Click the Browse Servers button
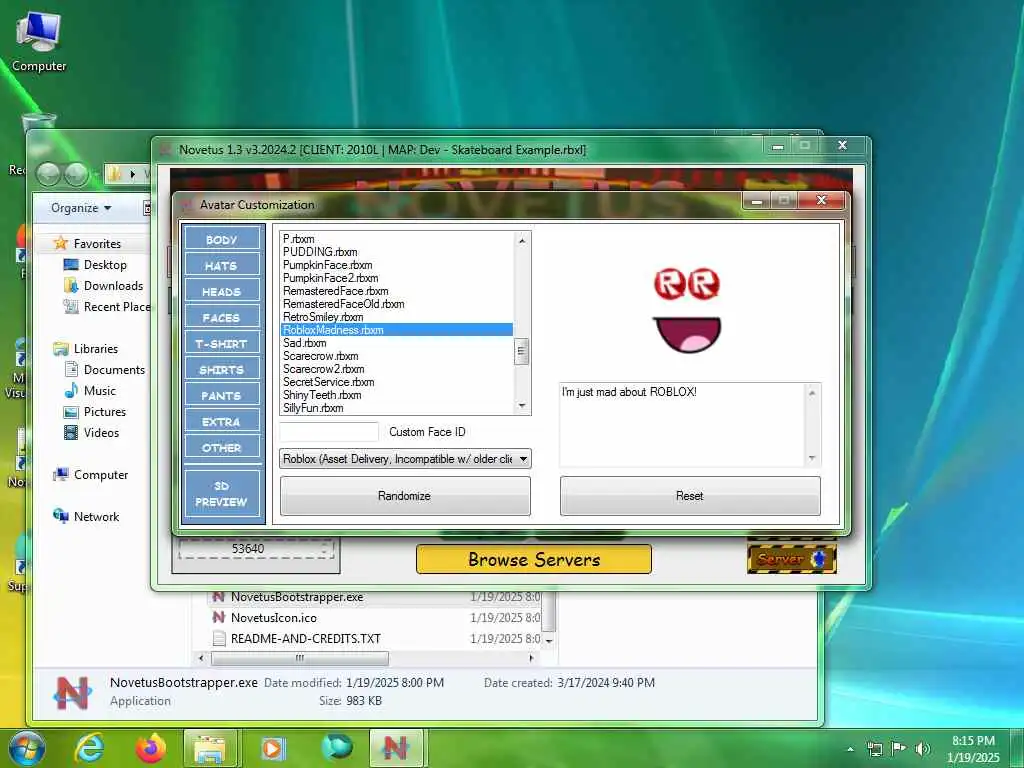1024x768 pixels. click(534, 560)
